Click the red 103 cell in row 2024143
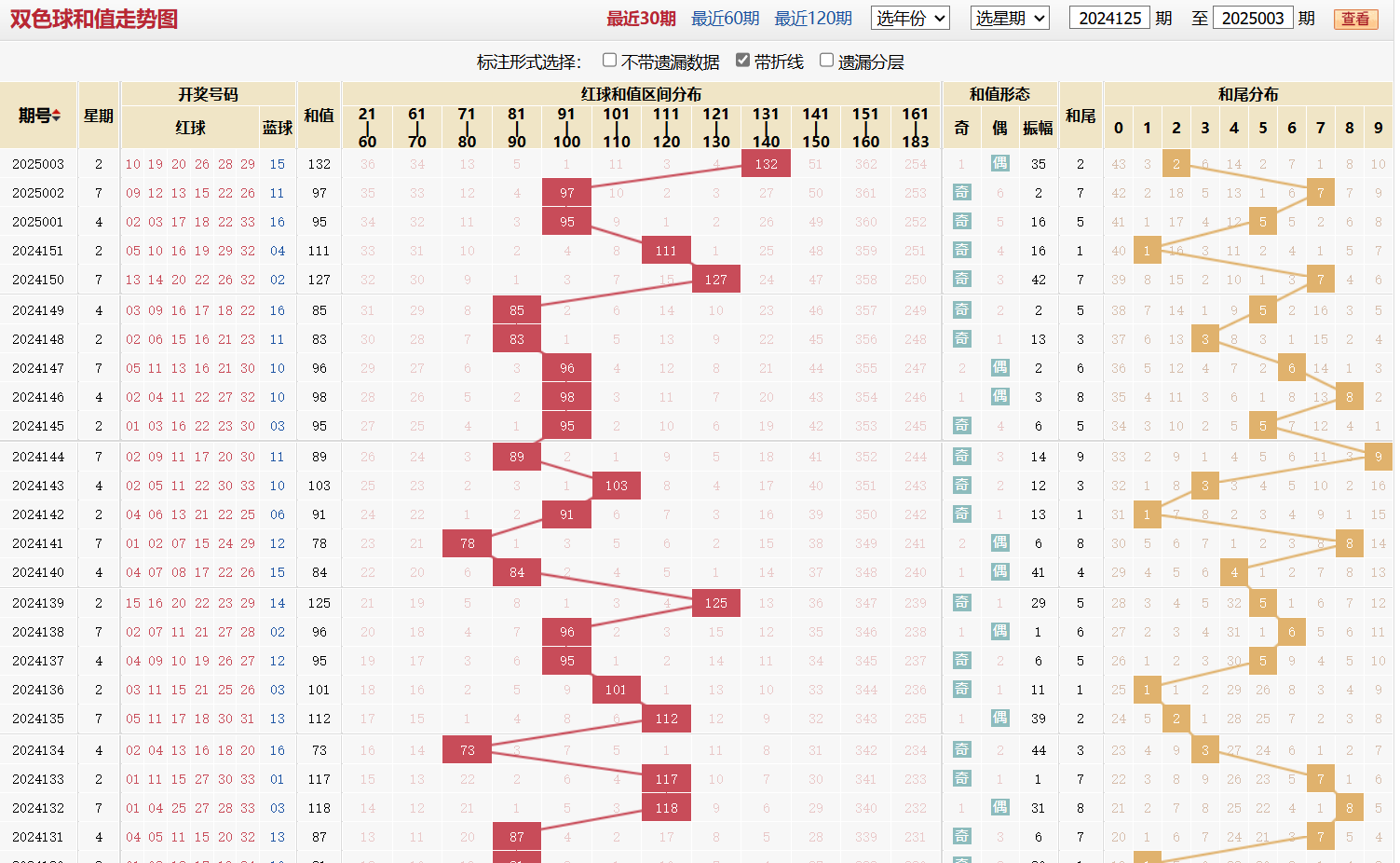This screenshot has height=863, width=1400. coord(617,486)
